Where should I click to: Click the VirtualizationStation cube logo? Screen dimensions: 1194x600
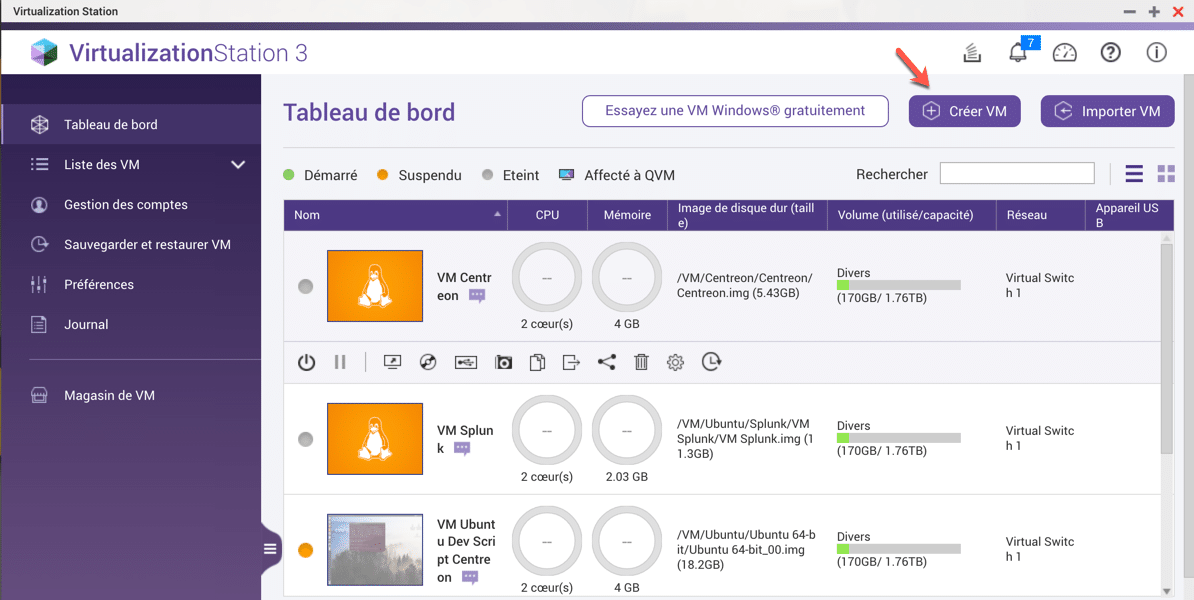click(44, 53)
